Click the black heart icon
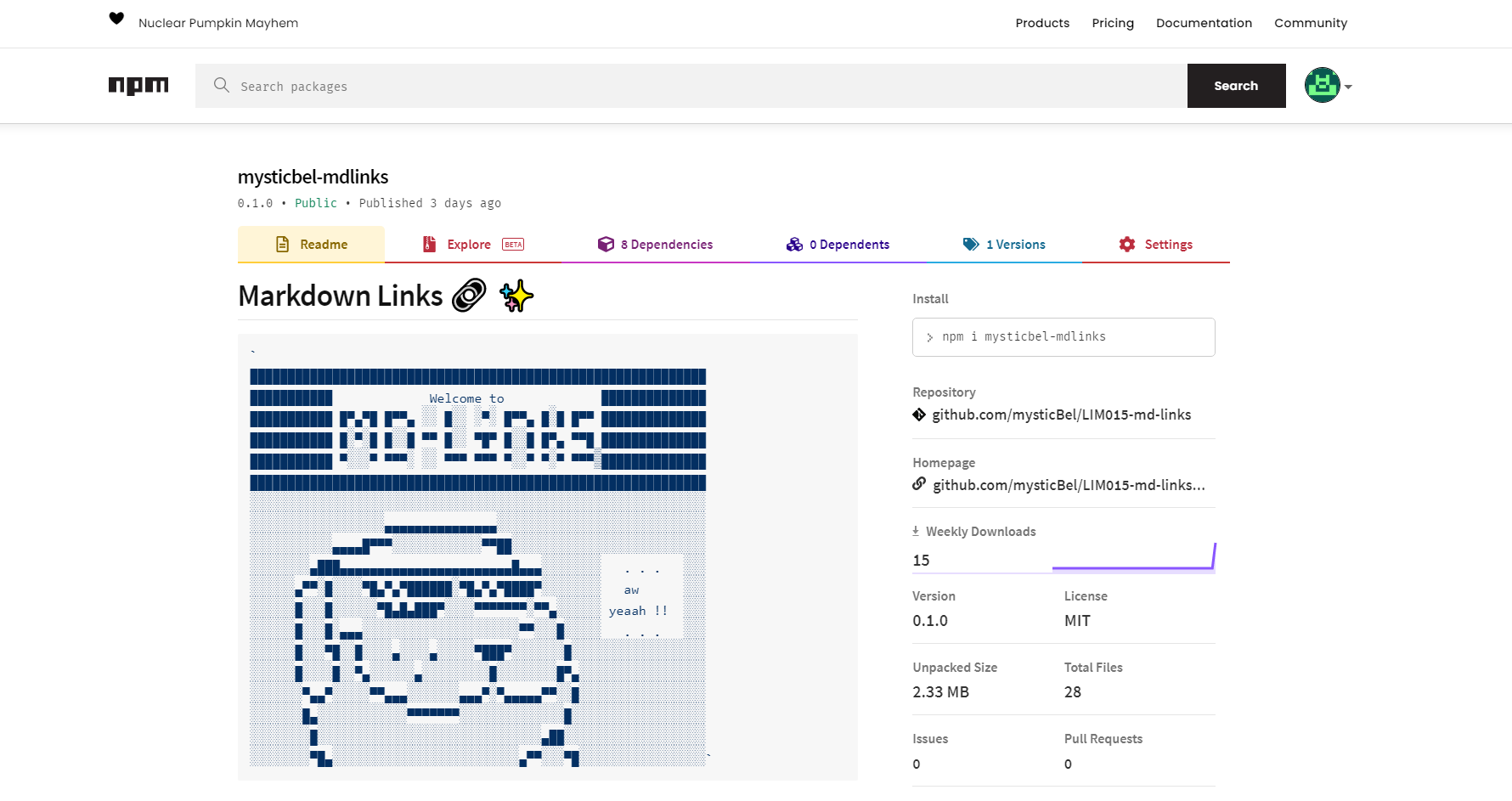This screenshot has height=801, width=1512. pyautogui.click(x=116, y=19)
